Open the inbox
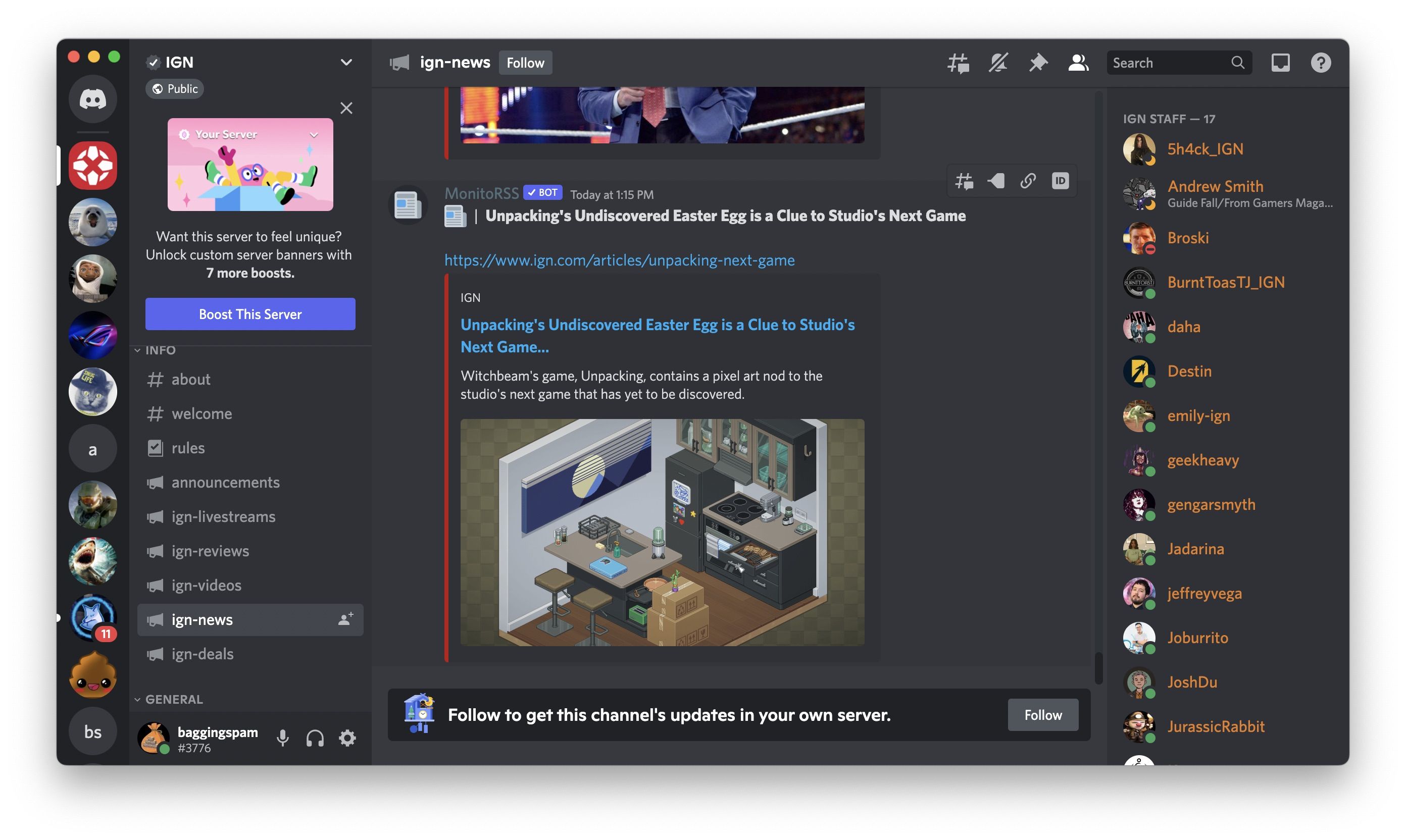The height and width of the screenshot is (840, 1406). (x=1280, y=63)
